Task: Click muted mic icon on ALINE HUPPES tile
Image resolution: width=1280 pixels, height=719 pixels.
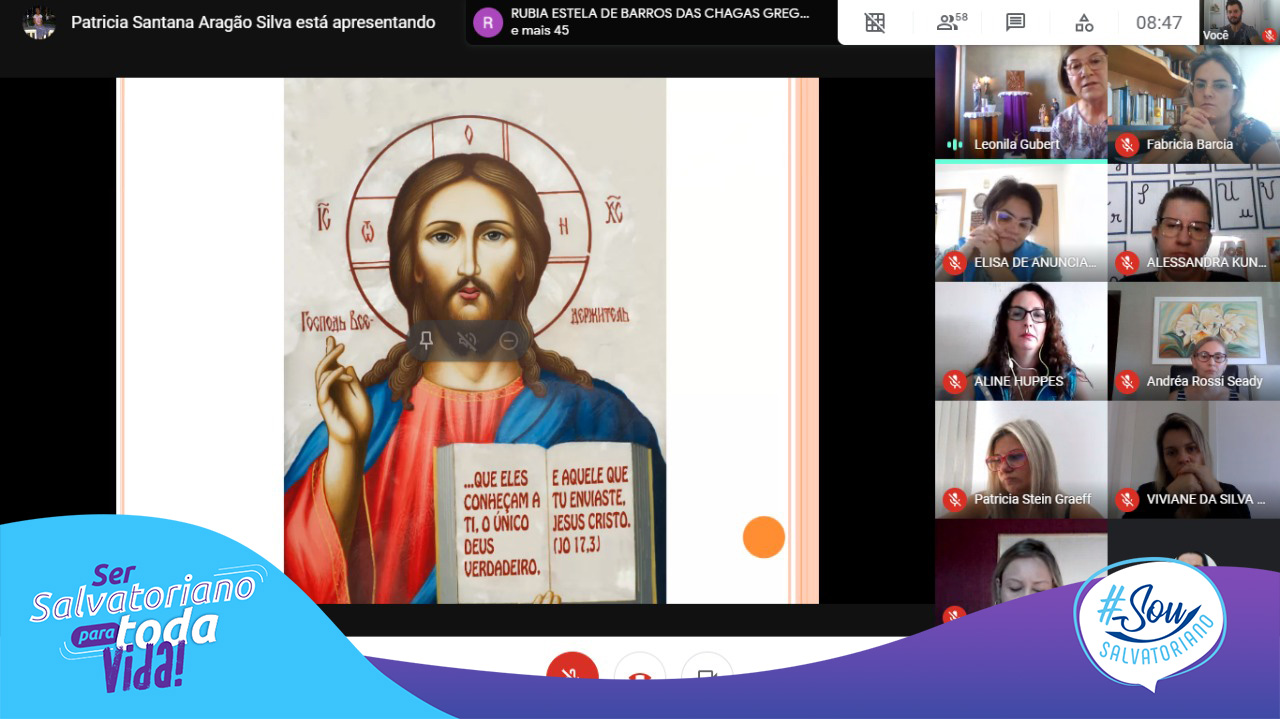Action: tap(954, 381)
